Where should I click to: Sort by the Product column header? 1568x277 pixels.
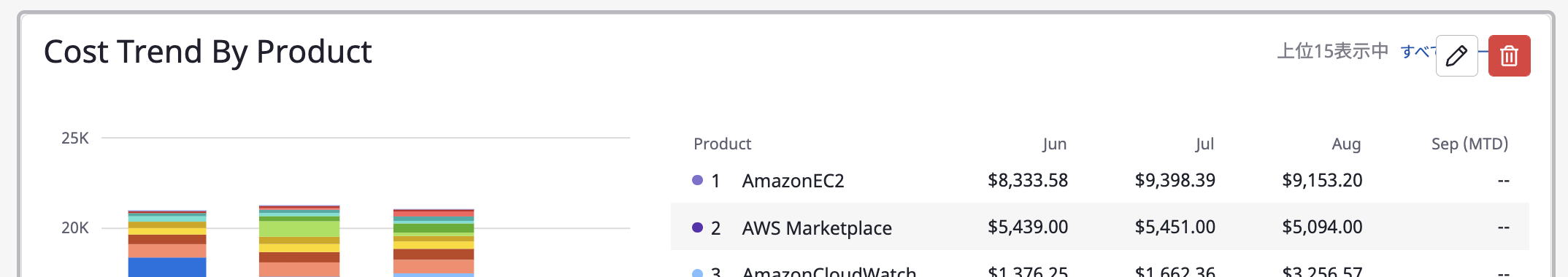tap(722, 144)
